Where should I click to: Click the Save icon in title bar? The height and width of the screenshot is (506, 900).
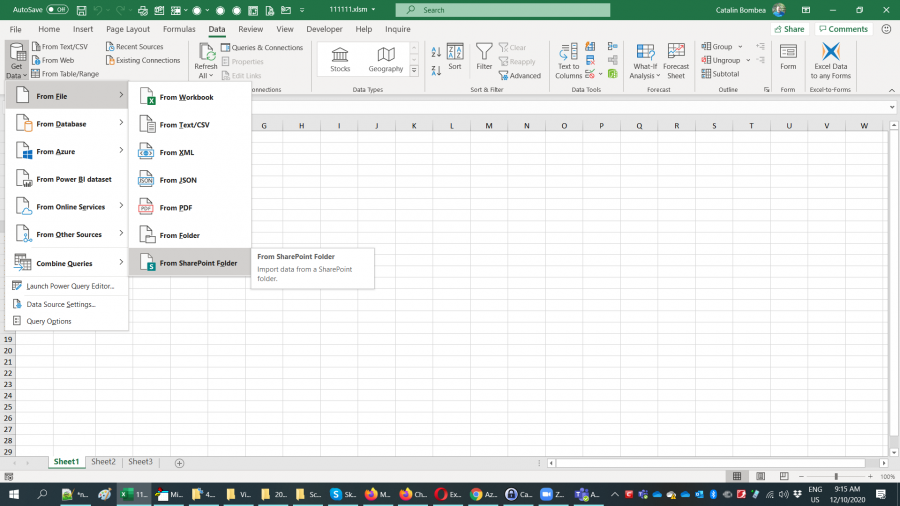(x=82, y=10)
